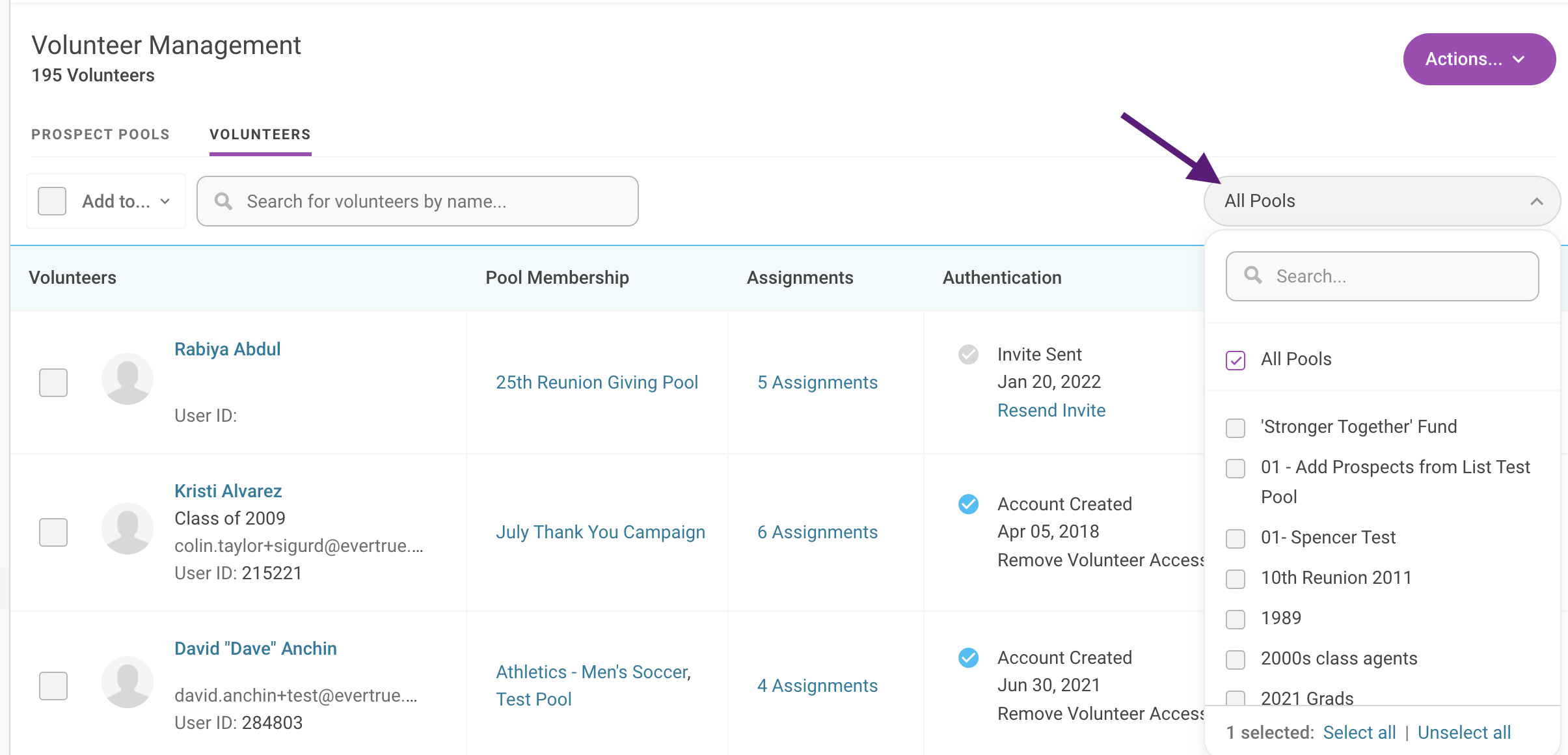Image resolution: width=1568 pixels, height=755 pixels.
Task: Open the Actions dropdown button
Action: click(1478, 59)
